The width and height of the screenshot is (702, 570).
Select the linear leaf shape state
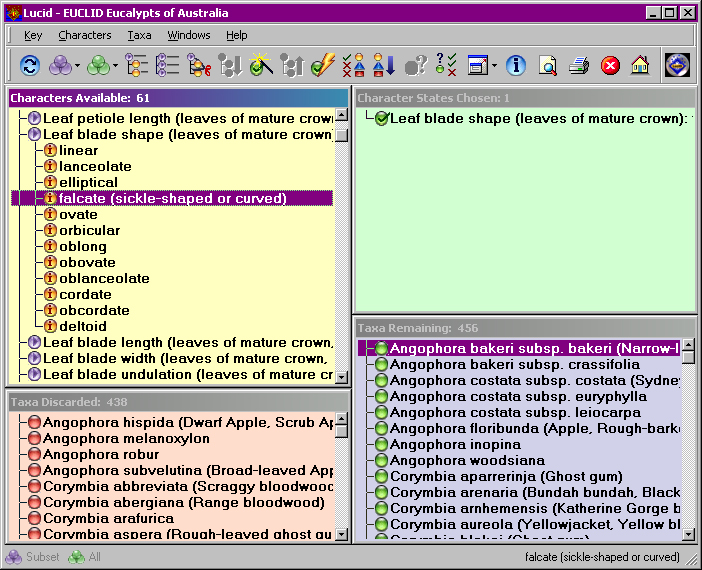[78, 150]
